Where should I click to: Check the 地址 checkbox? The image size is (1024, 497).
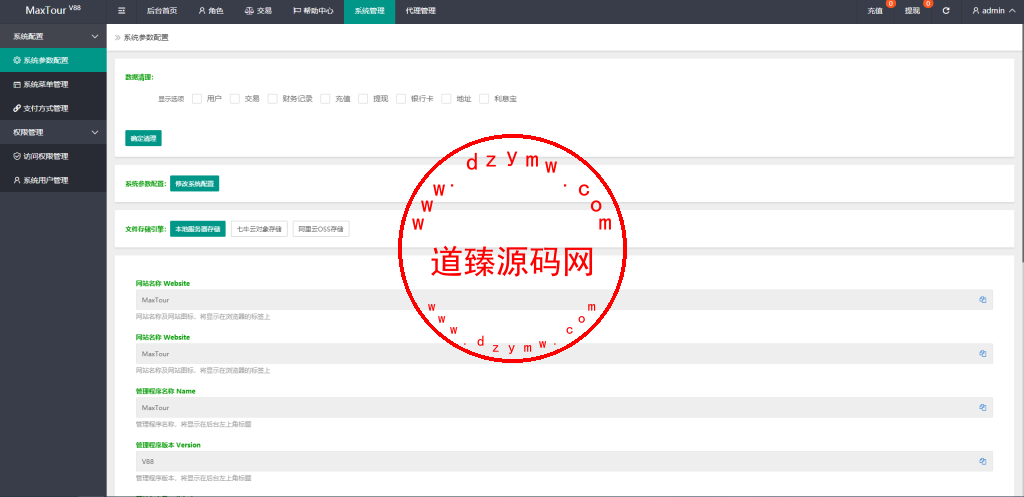(x=447, y=99)
